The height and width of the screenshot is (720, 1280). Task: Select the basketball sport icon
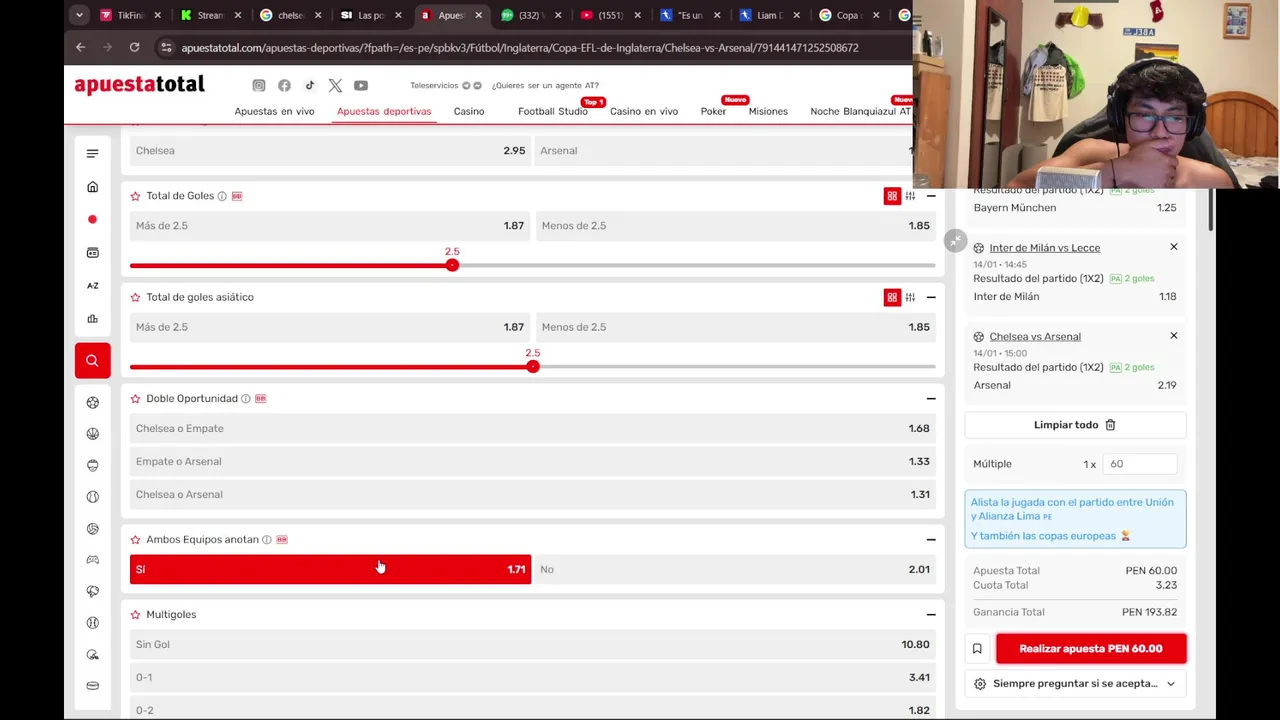click(x=92, y=434)
